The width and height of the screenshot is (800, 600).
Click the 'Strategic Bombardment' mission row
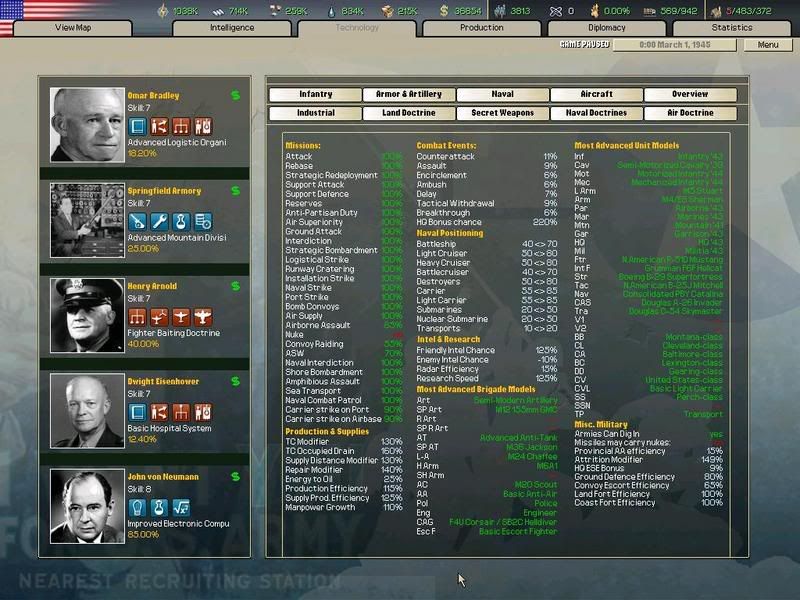pos(344,251)
